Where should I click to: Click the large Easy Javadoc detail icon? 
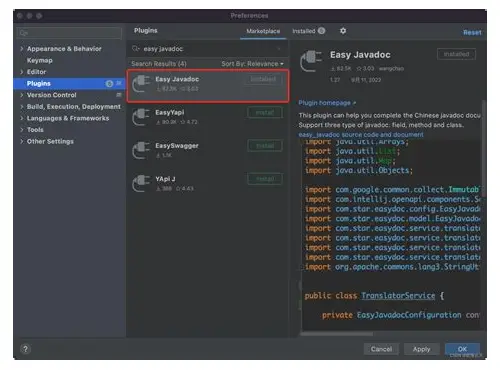click(311, 61)
